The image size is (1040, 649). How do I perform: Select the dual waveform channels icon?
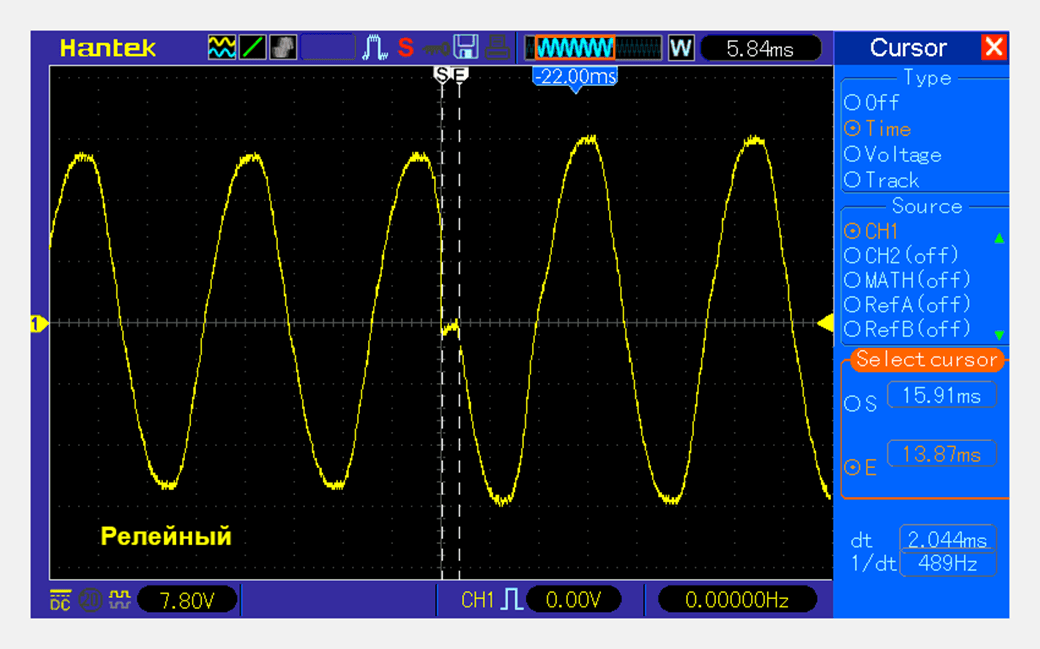tap(220, 47)
